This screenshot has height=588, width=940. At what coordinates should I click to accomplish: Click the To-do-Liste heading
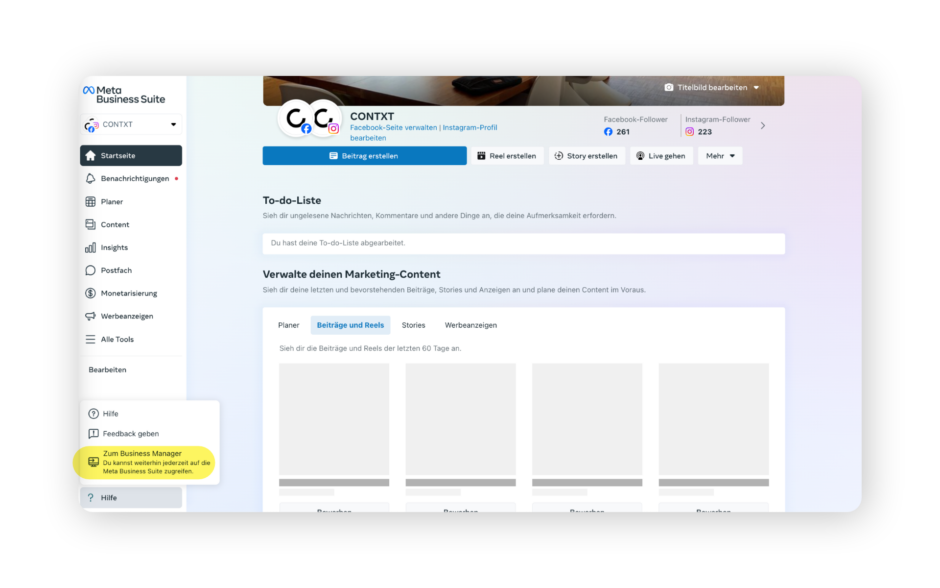coord(292,200)
